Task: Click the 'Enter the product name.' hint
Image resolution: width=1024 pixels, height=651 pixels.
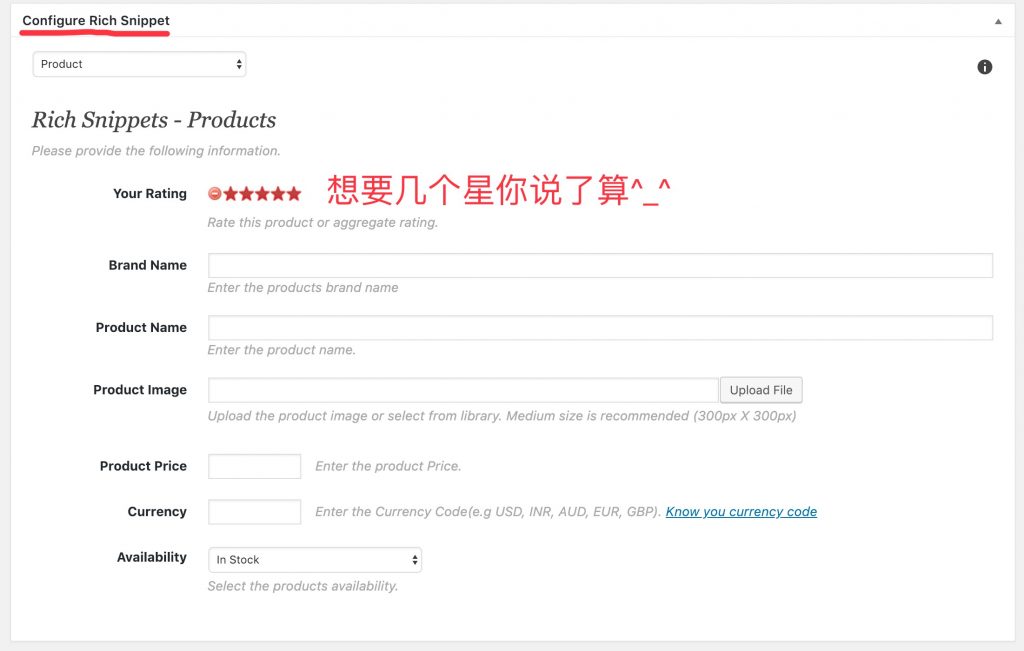Action: 281,350
